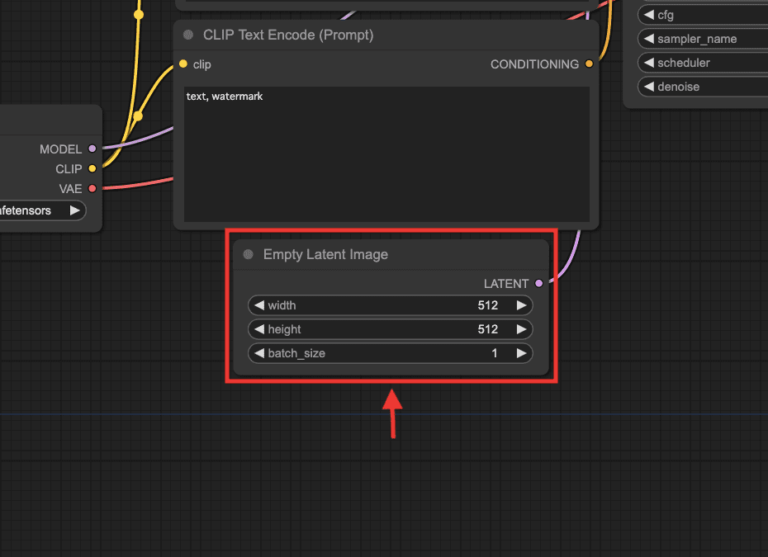Click the red VAE output connector
This screenshot has height=557, width=768.
(93, 188)
